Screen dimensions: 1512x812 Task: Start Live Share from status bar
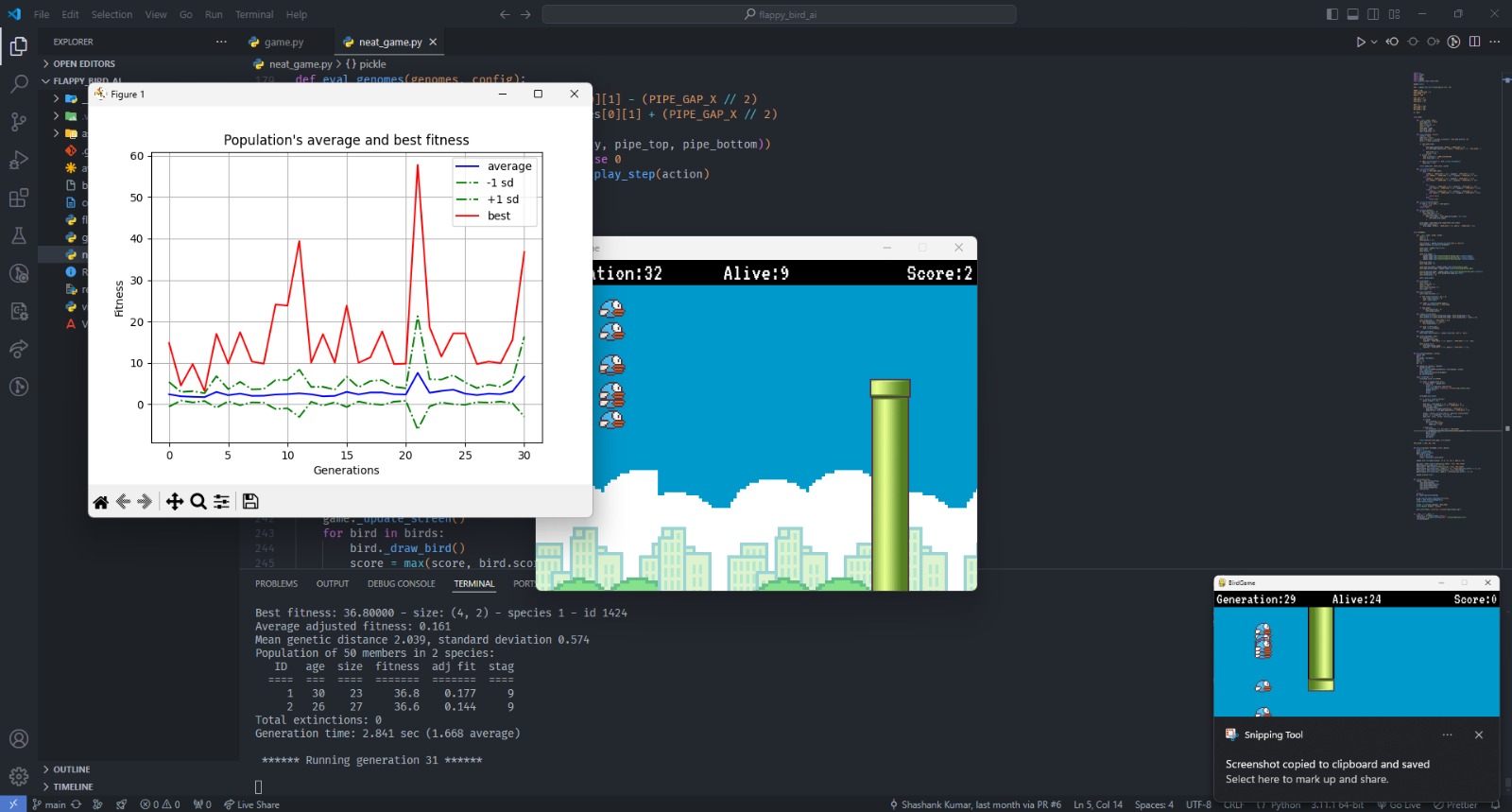(x=252, y=804)
